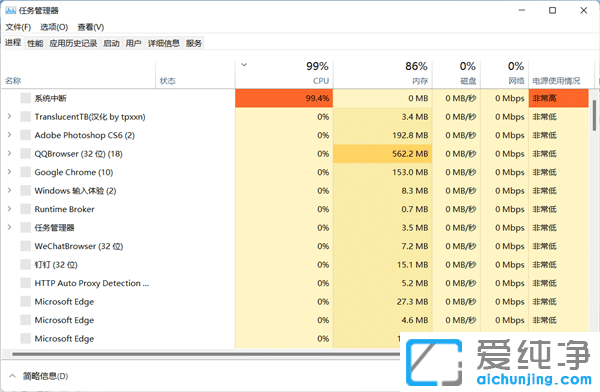Select the WeChatBrowser (32 位) row name
600x392 pixels.
[x=79, y=246]
